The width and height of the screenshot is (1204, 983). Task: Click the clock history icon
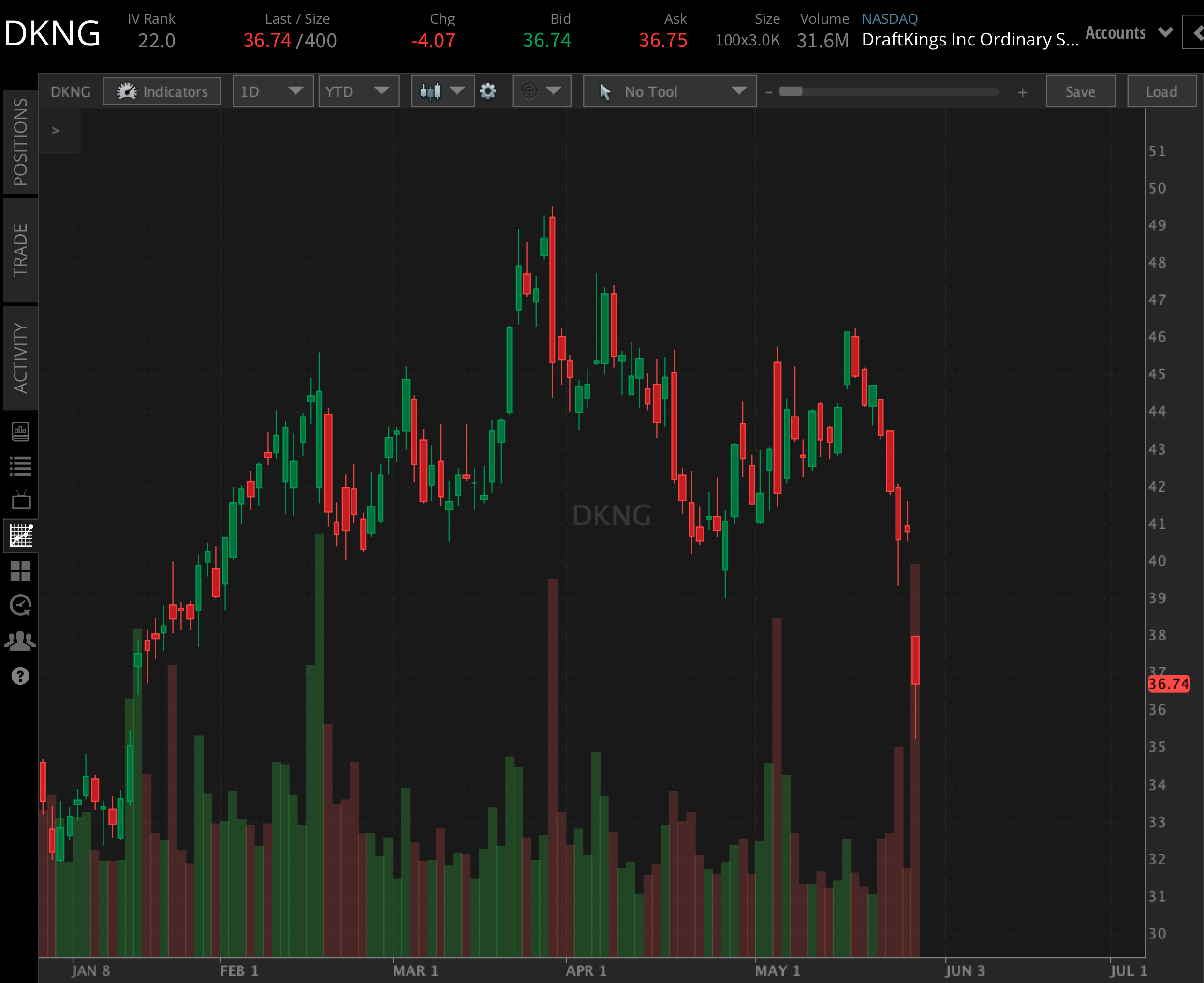(21, 605)
